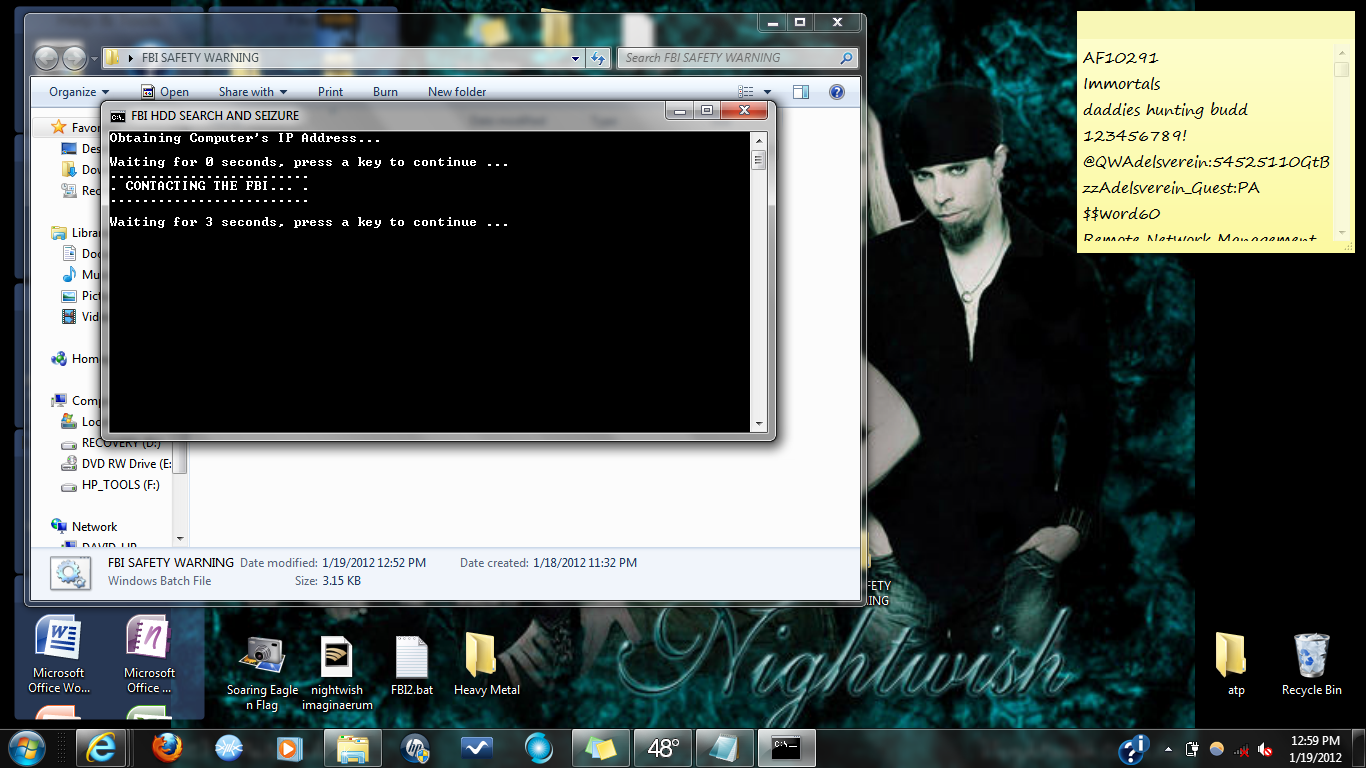The height and width of the screenshot is (768, 1366).
Task: Click Print in the Explorer toolbar
Action: 330,92
